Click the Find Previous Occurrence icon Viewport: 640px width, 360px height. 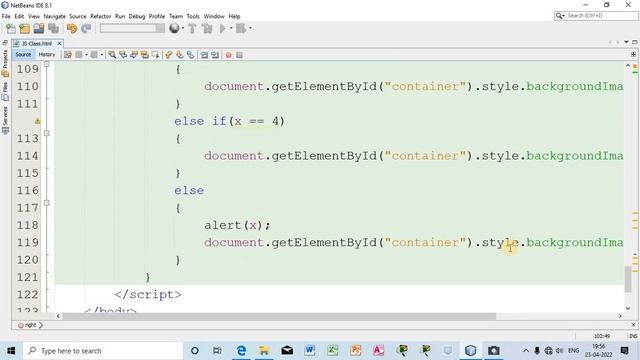[x=123, y=55]
